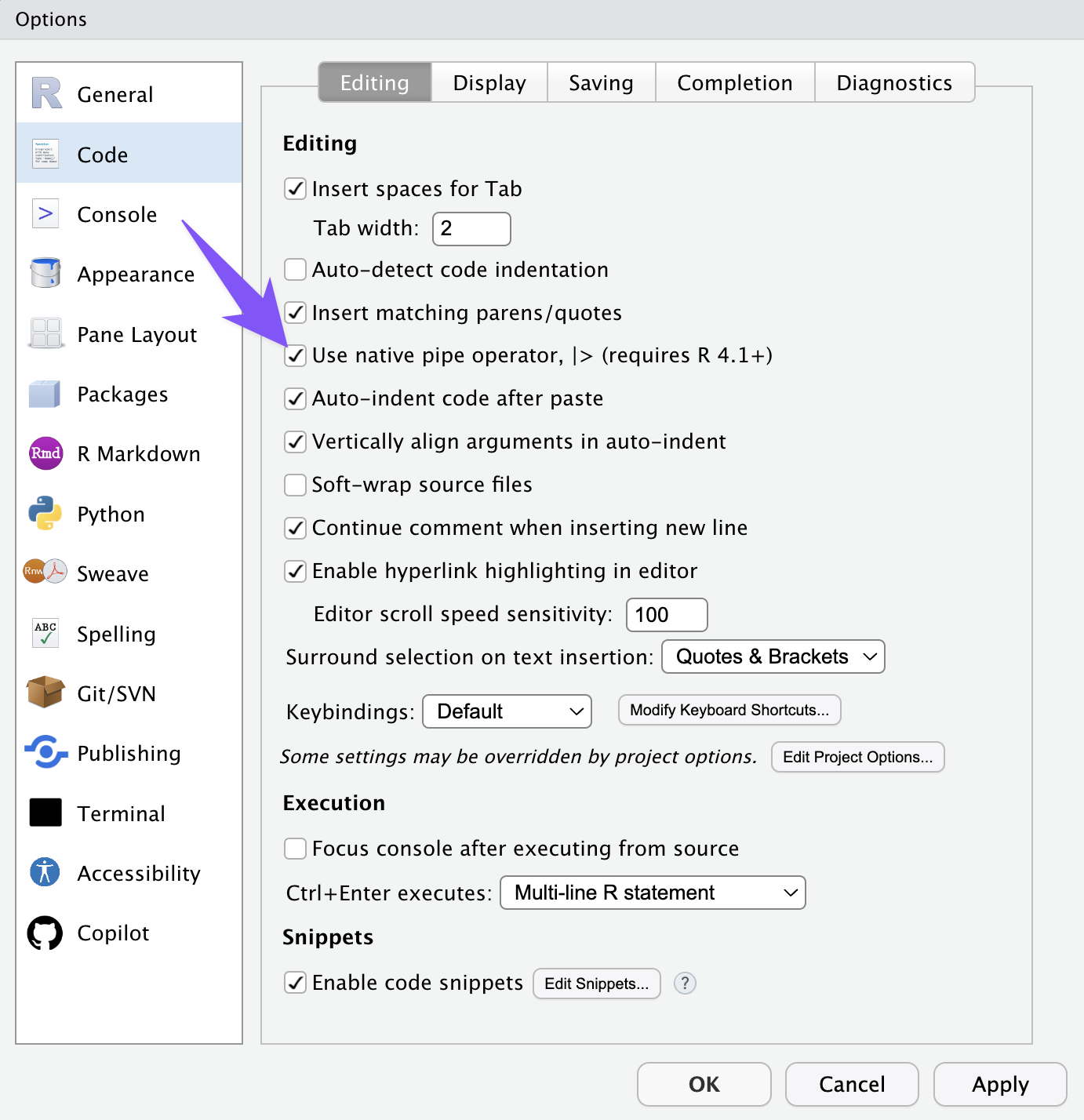This screenshot has width=1084, height=1120.
Task: Open Git/SVN box icon
Action: click(45, 693)
